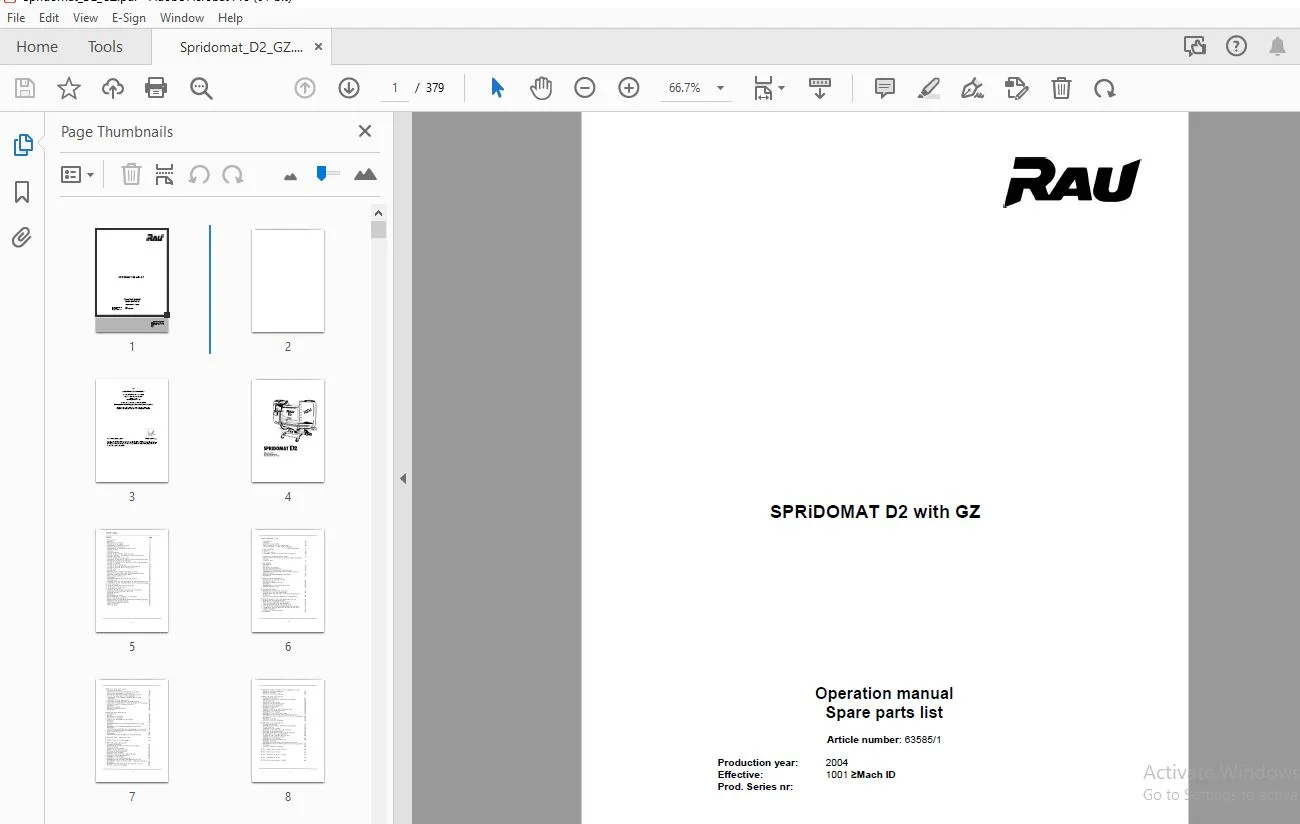Image resolution: width=1300 pixels, height=824 pixels.
Task: Click the thumbnails panel scrollbar thumb
Action: tap(378, 230)
